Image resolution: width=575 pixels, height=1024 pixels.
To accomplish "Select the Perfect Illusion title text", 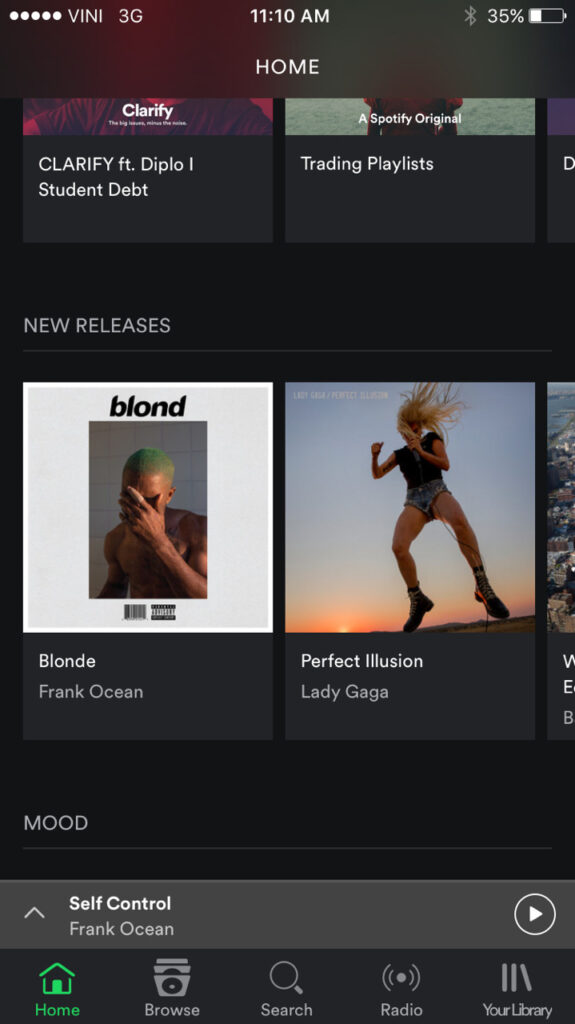I will 362,661.
